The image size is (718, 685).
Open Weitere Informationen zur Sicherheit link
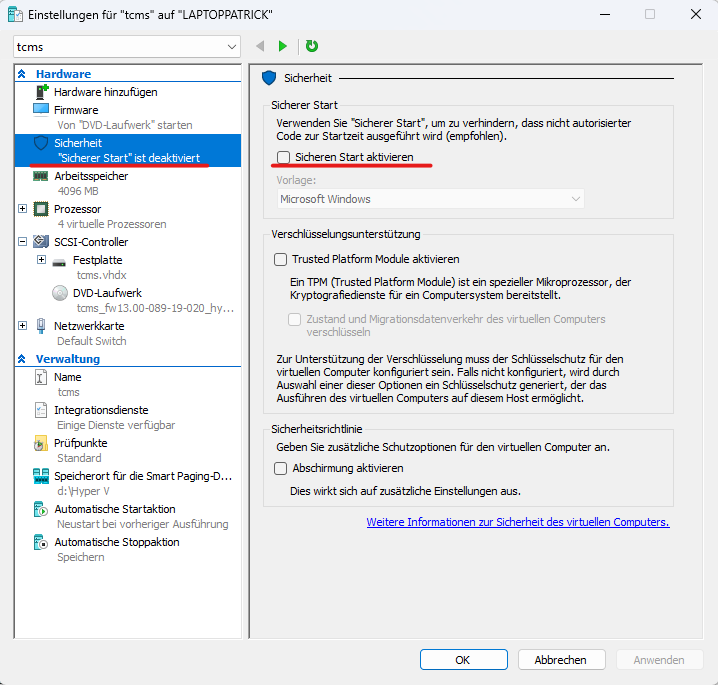pos(517,522)
